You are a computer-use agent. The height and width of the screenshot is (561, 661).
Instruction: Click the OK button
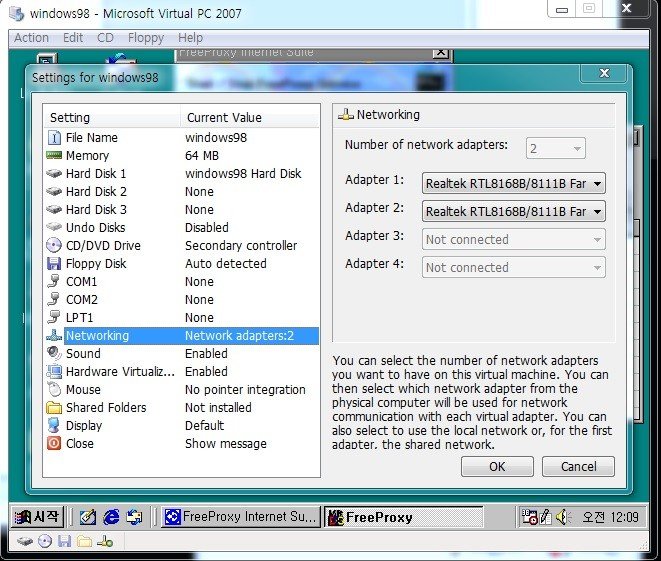[497, 467]
